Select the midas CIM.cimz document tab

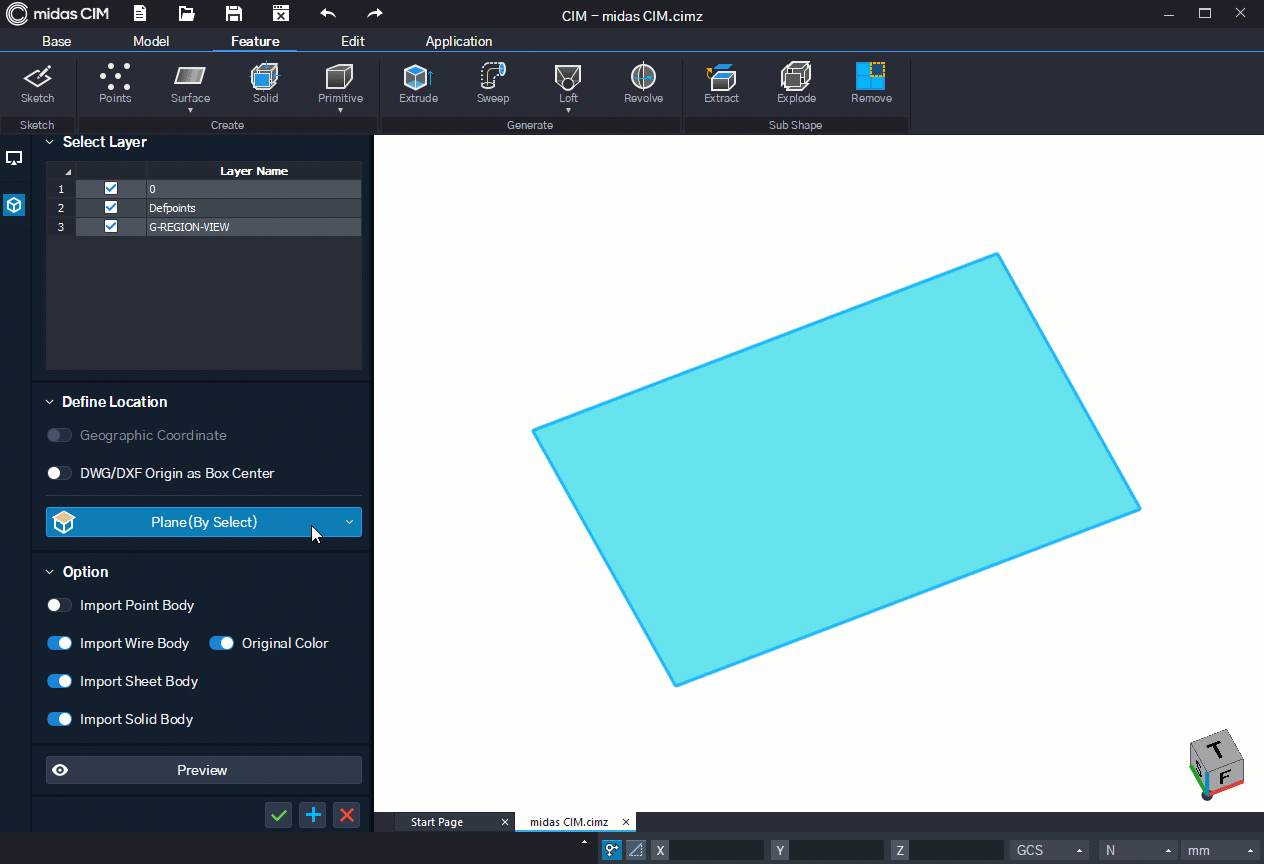pos(569,822)
